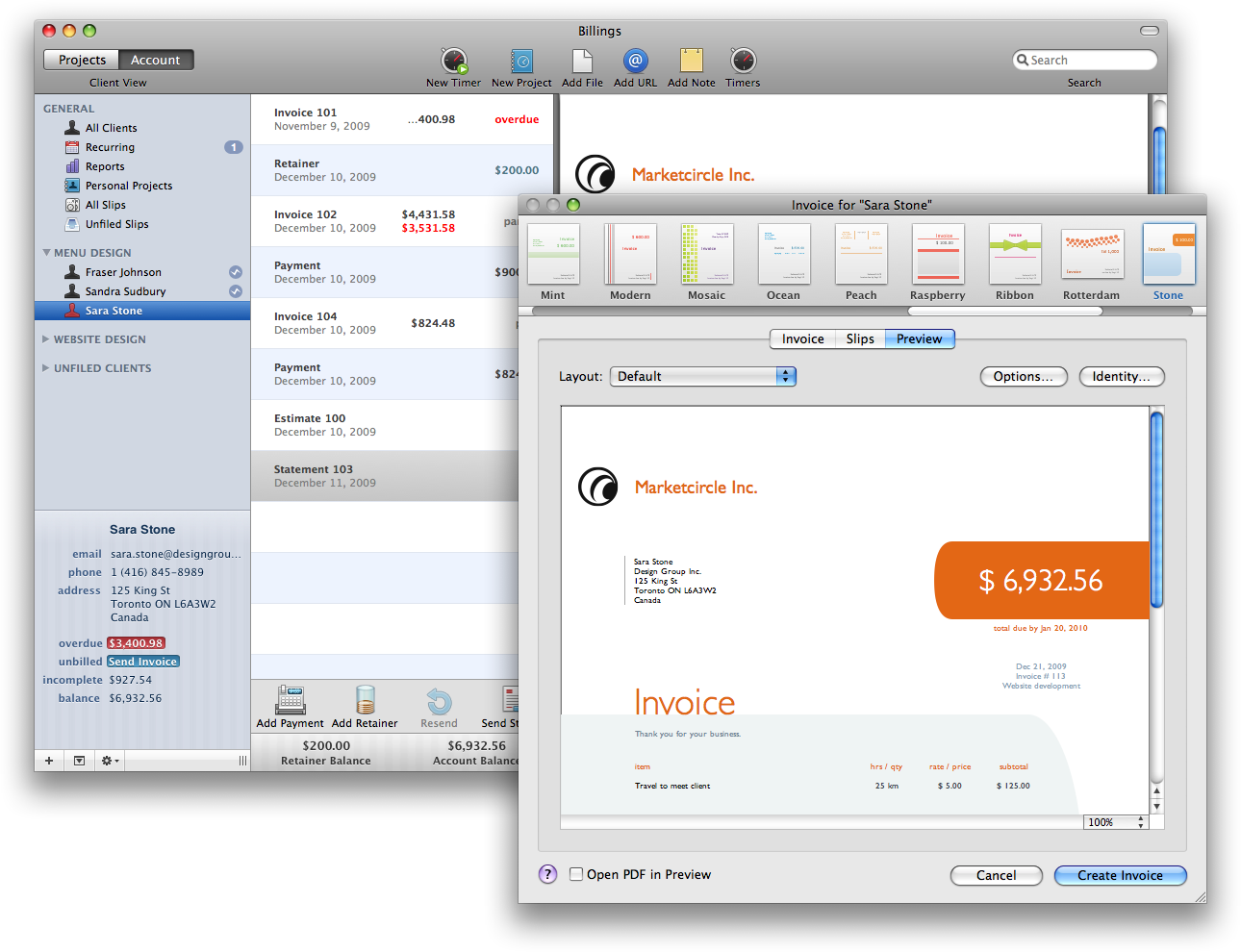Viewport: 1241px width, 952px height.
Task: Select the Retainer $200.00 row
Action: click(402, 170)
